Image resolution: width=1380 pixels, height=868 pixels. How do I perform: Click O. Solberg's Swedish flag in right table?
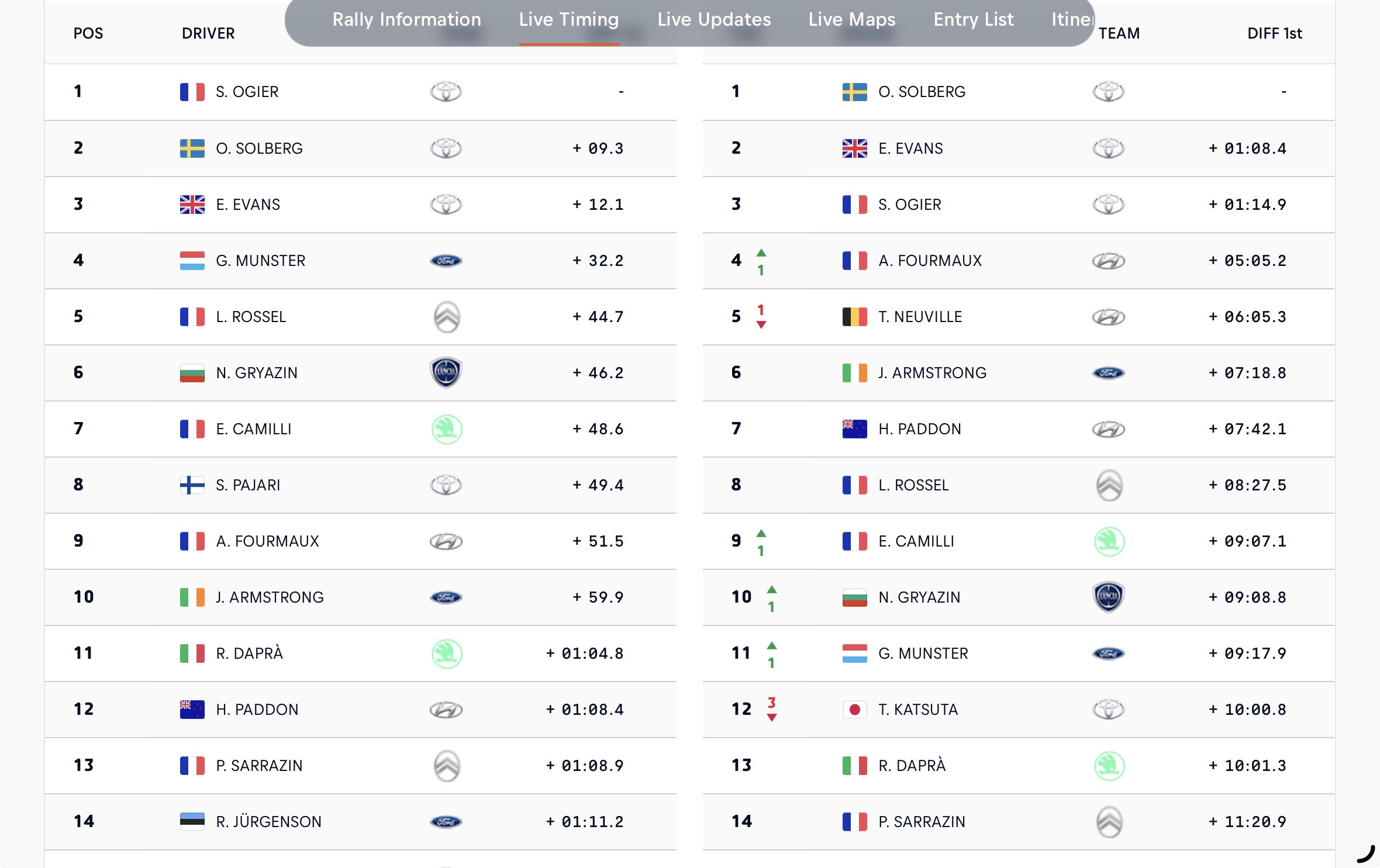coord(854,92)
